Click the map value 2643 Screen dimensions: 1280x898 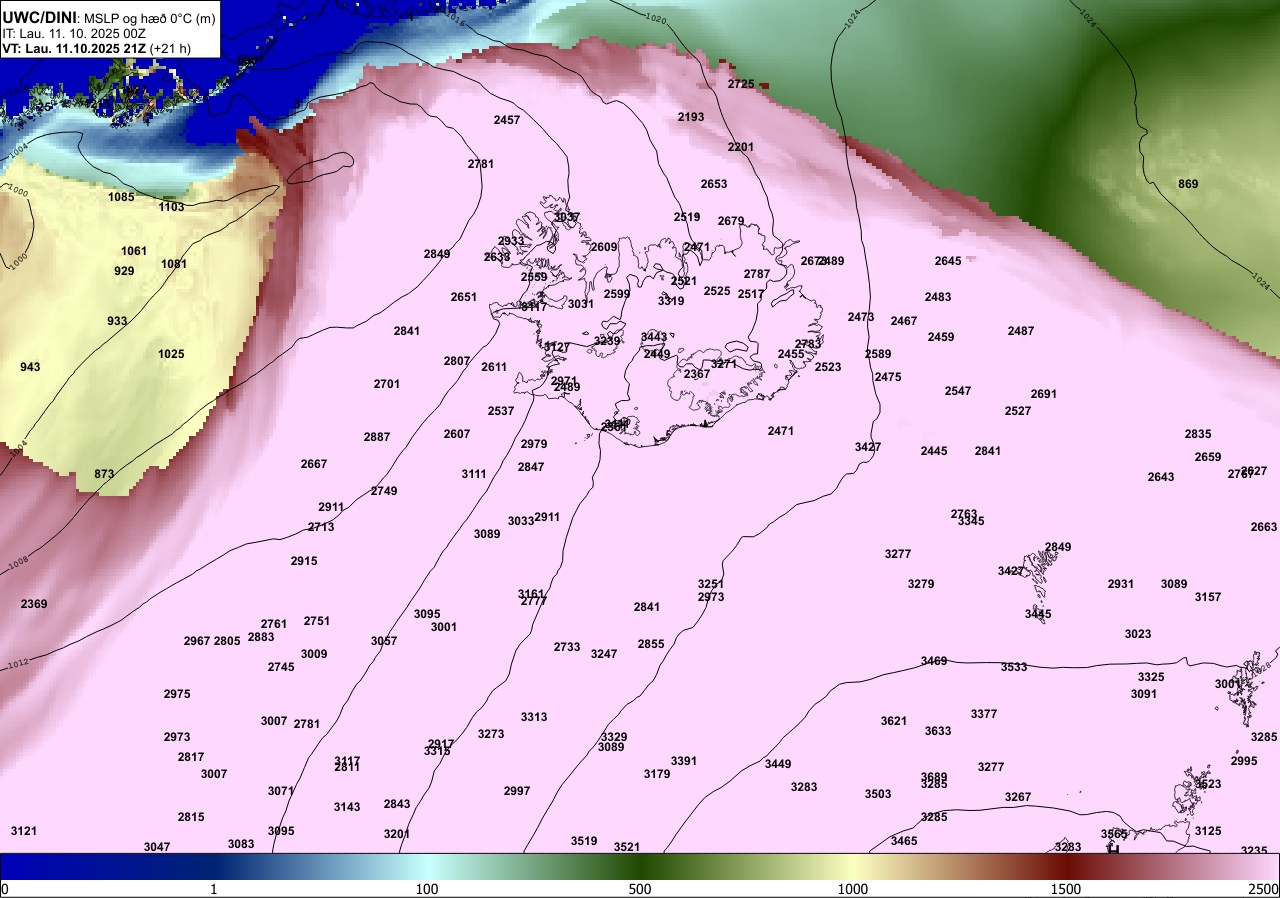coord(1161,477)
